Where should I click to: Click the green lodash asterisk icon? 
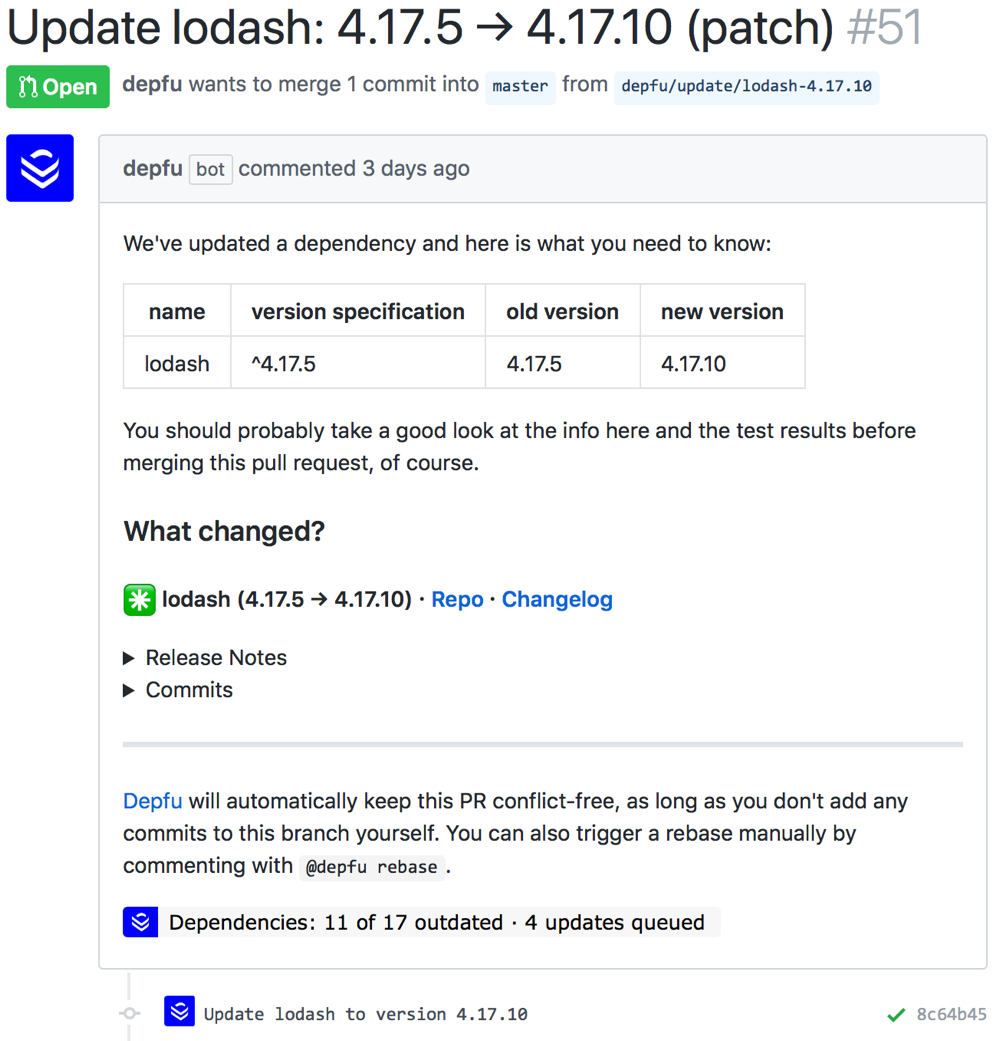point(139,600)
